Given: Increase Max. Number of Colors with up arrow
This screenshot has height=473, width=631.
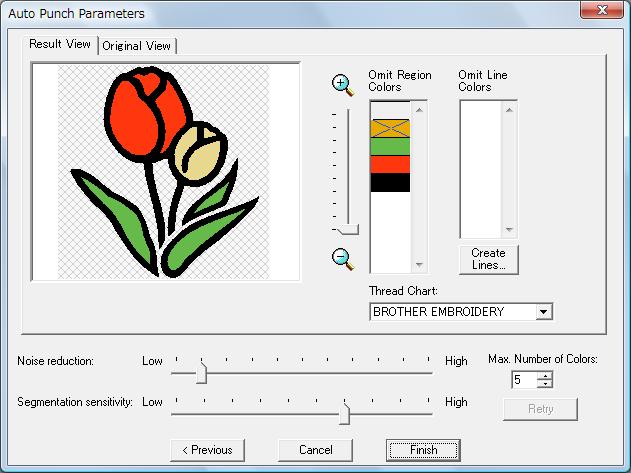Looking at the screenshot, I should pyautogui.click(x=545, y=376).
